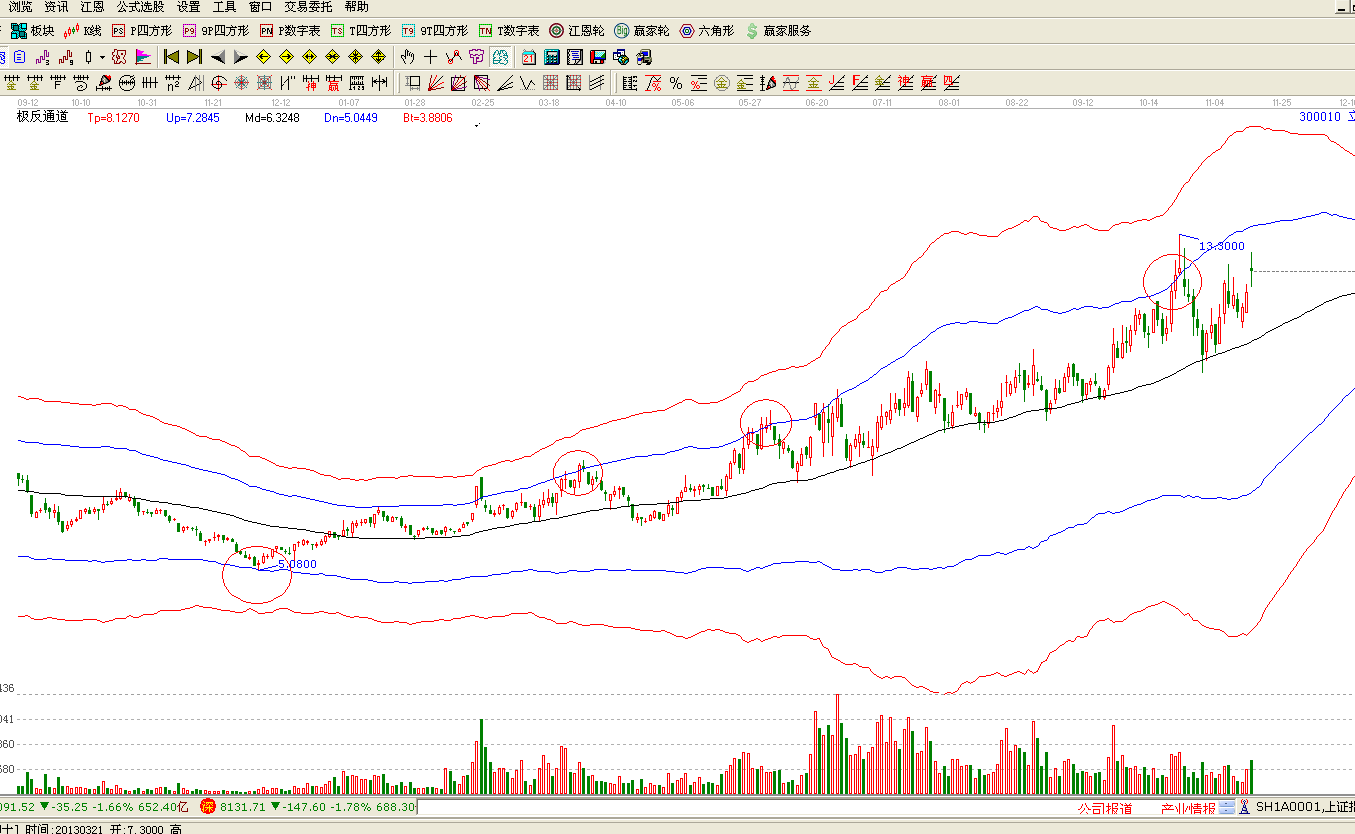Click the save floppy disk icon
1355x834 pixels.
(x=598, y=57)
